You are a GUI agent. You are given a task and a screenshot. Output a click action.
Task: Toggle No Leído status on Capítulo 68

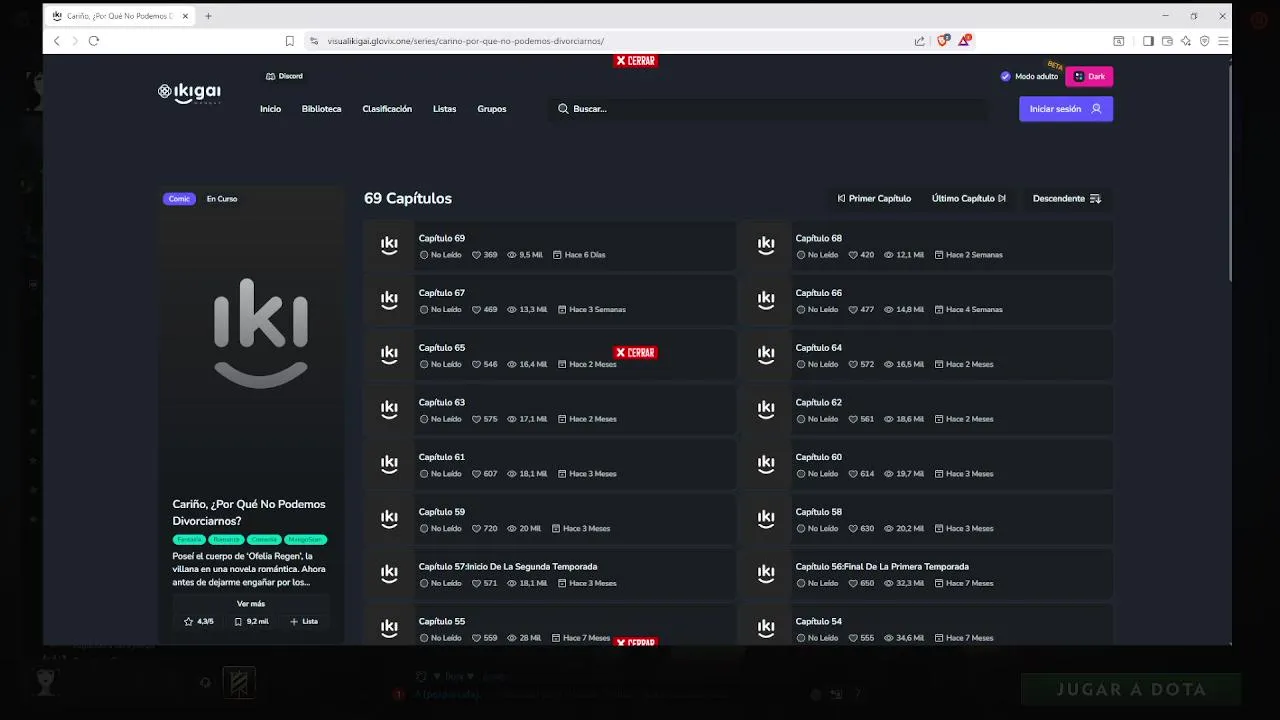(817, 255)
